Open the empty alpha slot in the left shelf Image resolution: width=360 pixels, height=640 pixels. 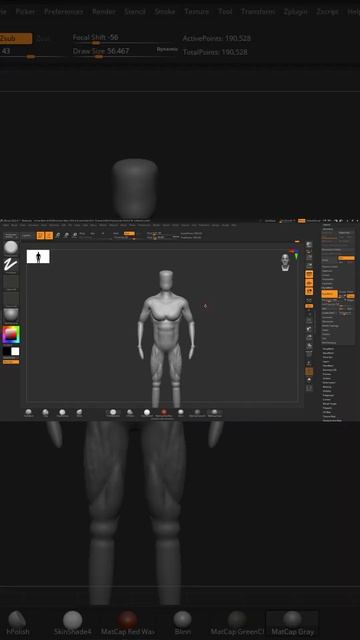click(11, 282)
